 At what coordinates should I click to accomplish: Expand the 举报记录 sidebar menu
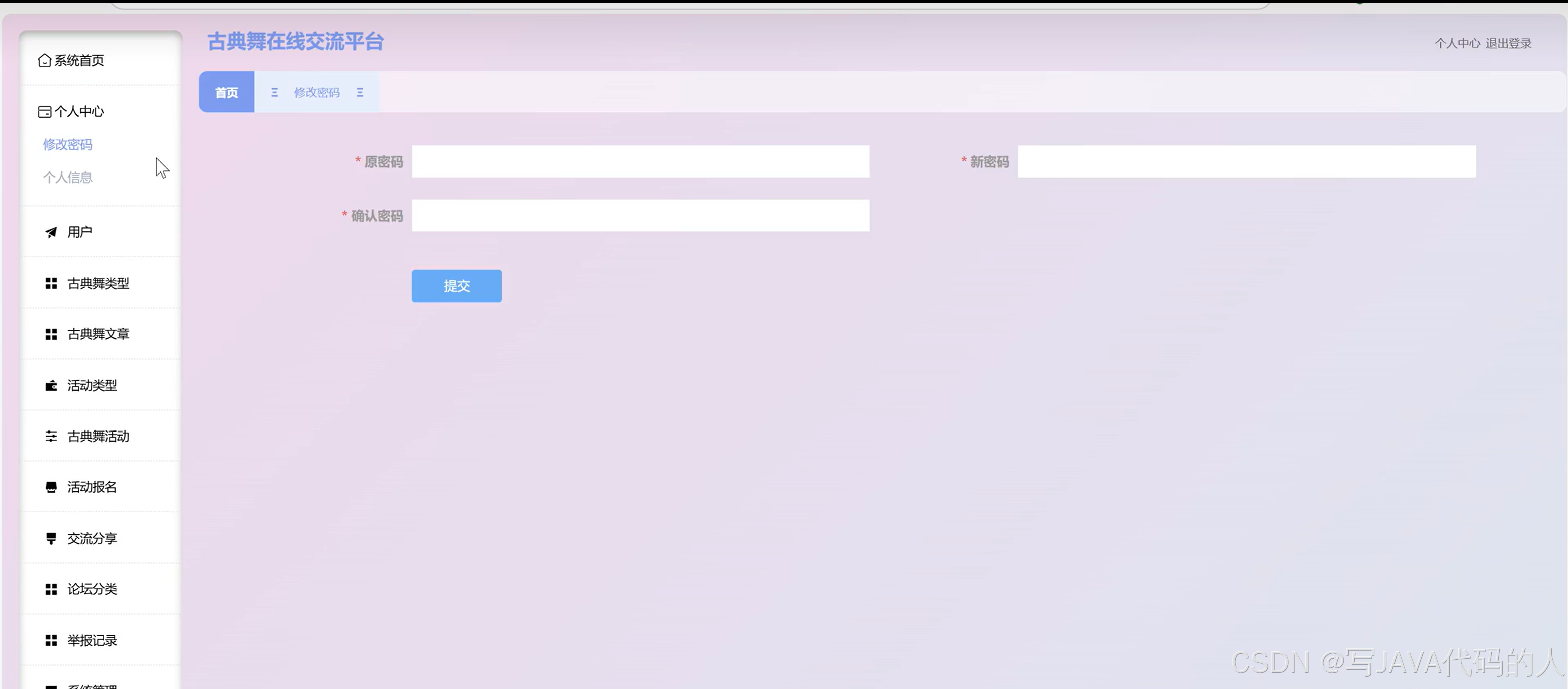click(x=92, y=640)
